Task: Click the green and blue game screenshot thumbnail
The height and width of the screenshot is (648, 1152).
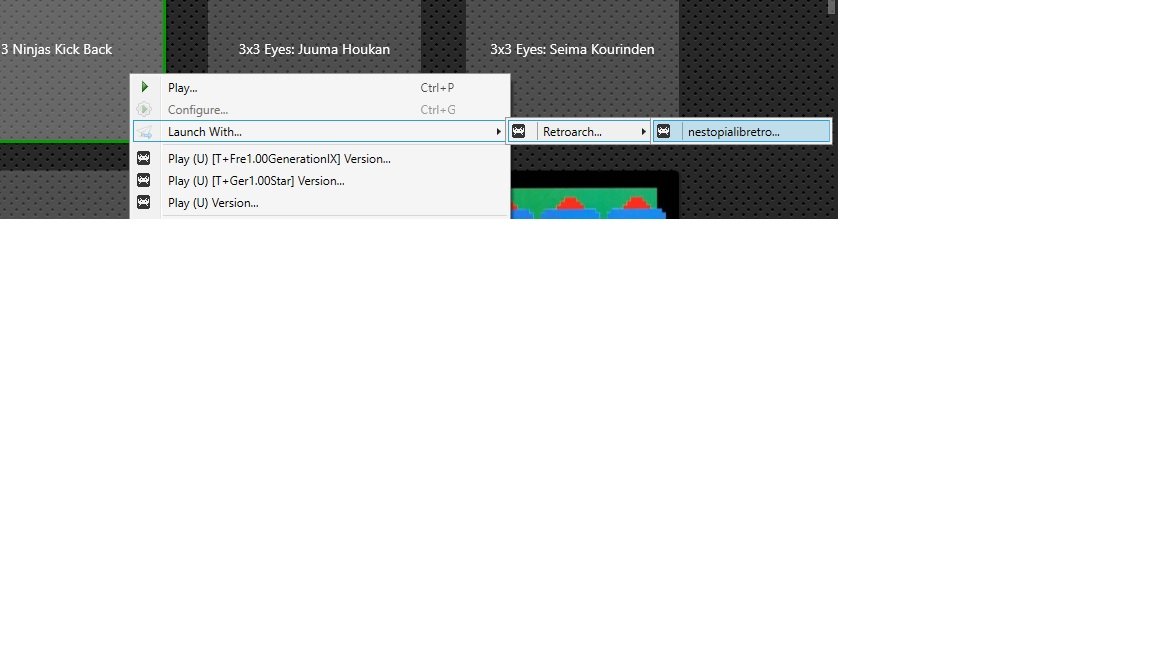Action: [594, 195]
